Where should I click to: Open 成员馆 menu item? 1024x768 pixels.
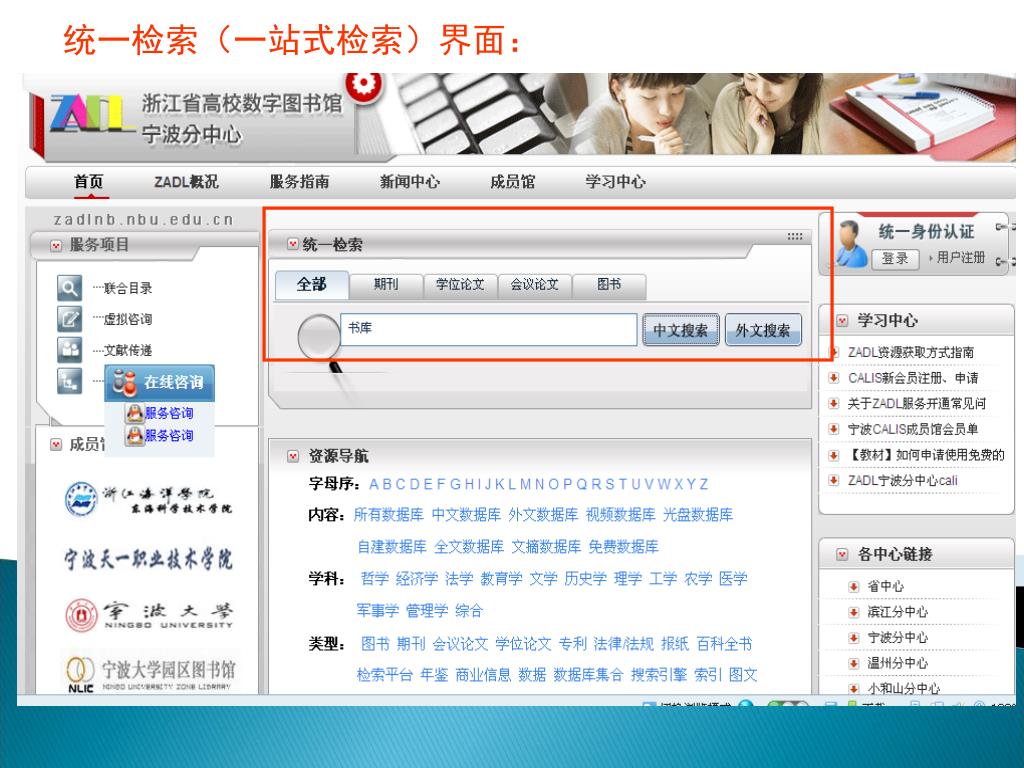click(513, 182)
